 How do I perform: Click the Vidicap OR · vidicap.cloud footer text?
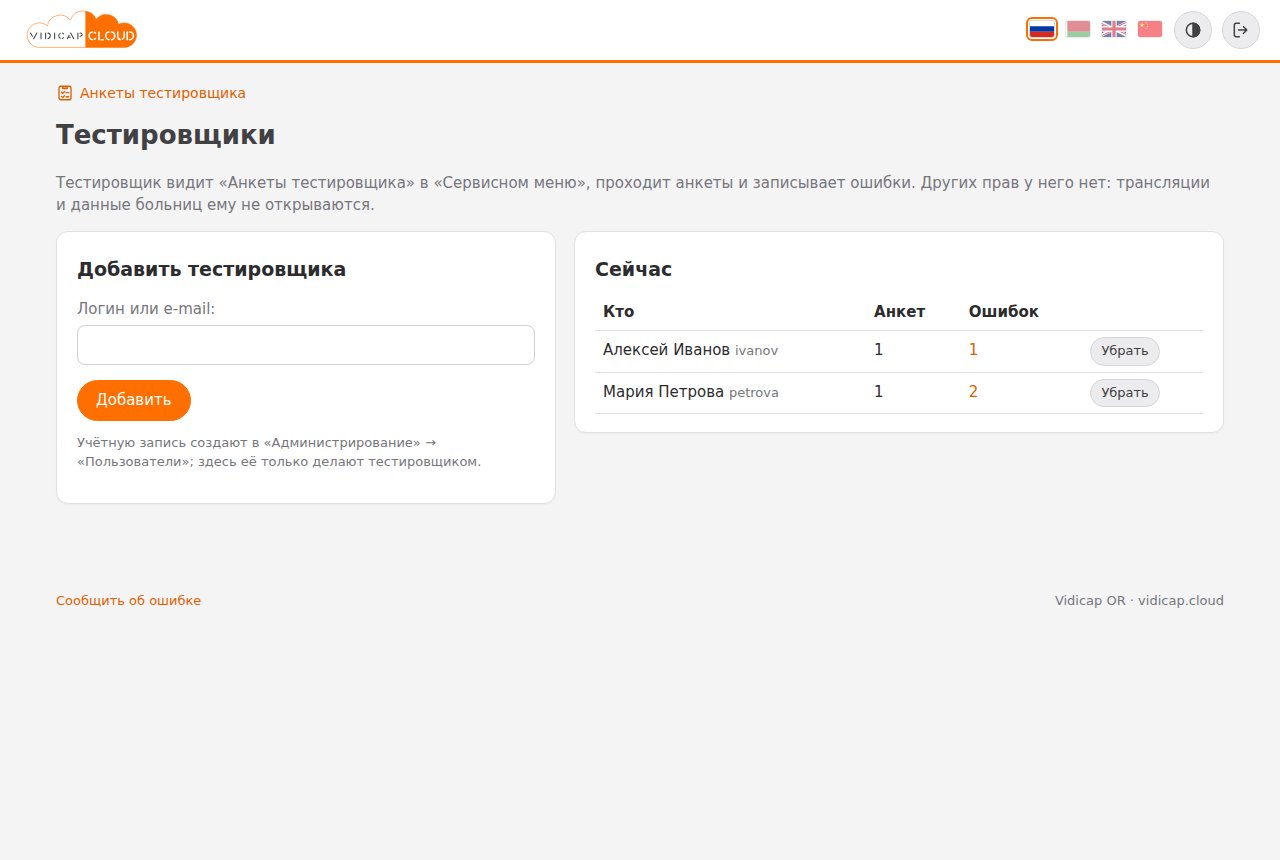pos(1139,601)
